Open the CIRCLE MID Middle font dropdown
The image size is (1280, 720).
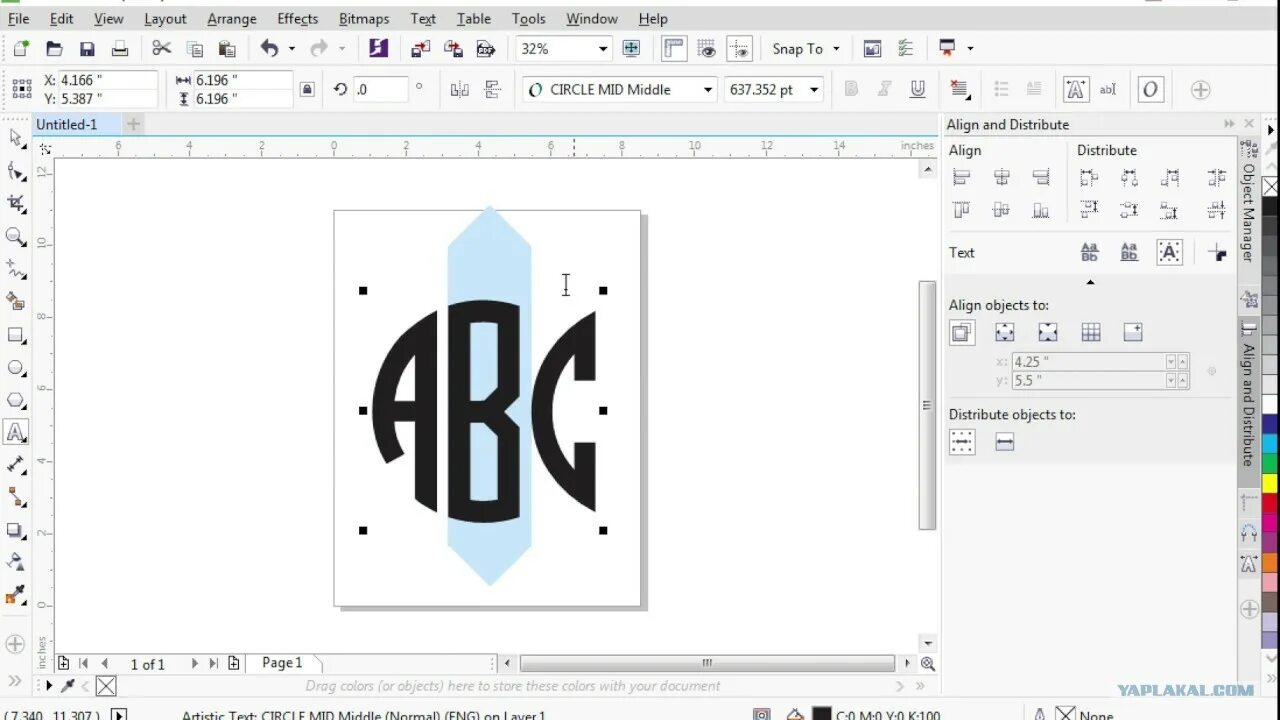[x=707, y=89]
